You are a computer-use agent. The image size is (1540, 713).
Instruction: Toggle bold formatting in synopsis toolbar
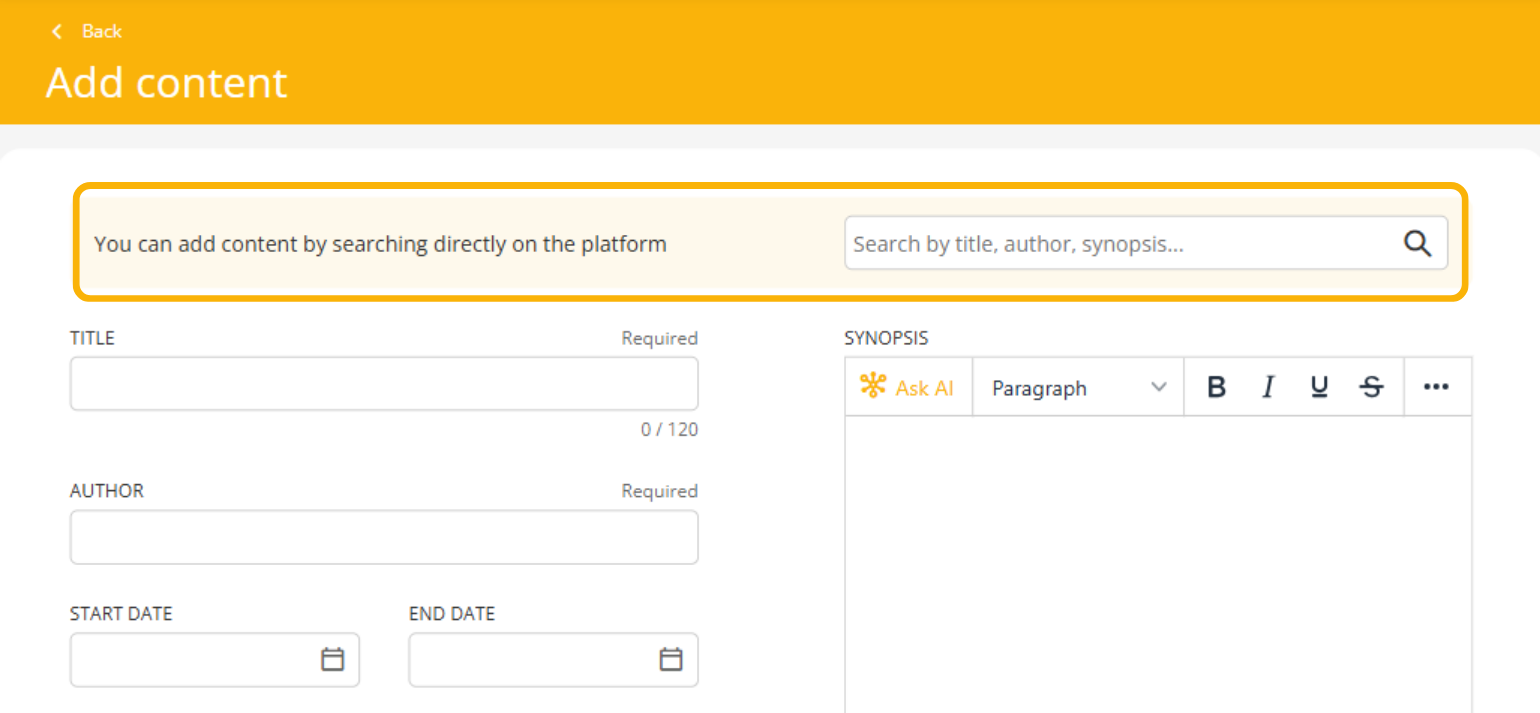point(1216,387)
